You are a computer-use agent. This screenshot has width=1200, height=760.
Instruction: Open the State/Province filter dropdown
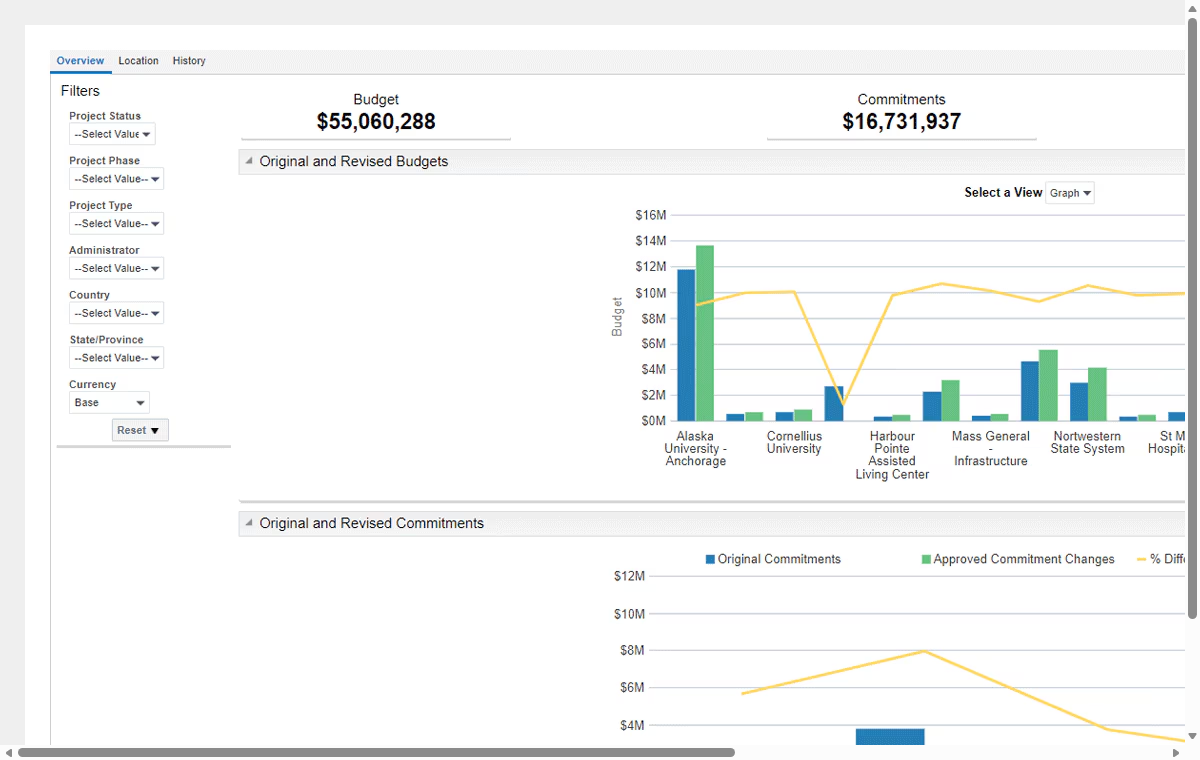point(116,358)
